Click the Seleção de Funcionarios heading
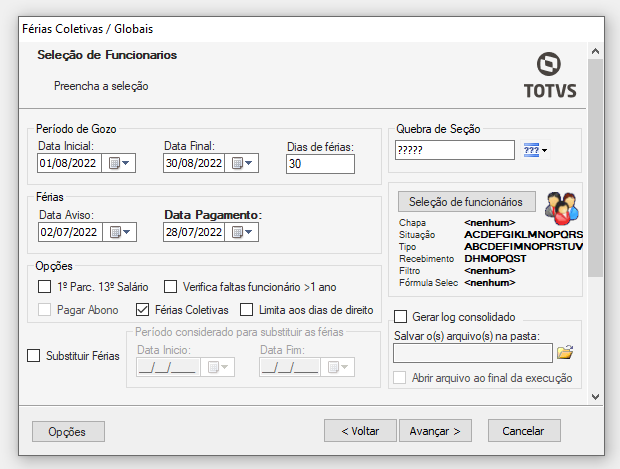 [x=107, y=55]
